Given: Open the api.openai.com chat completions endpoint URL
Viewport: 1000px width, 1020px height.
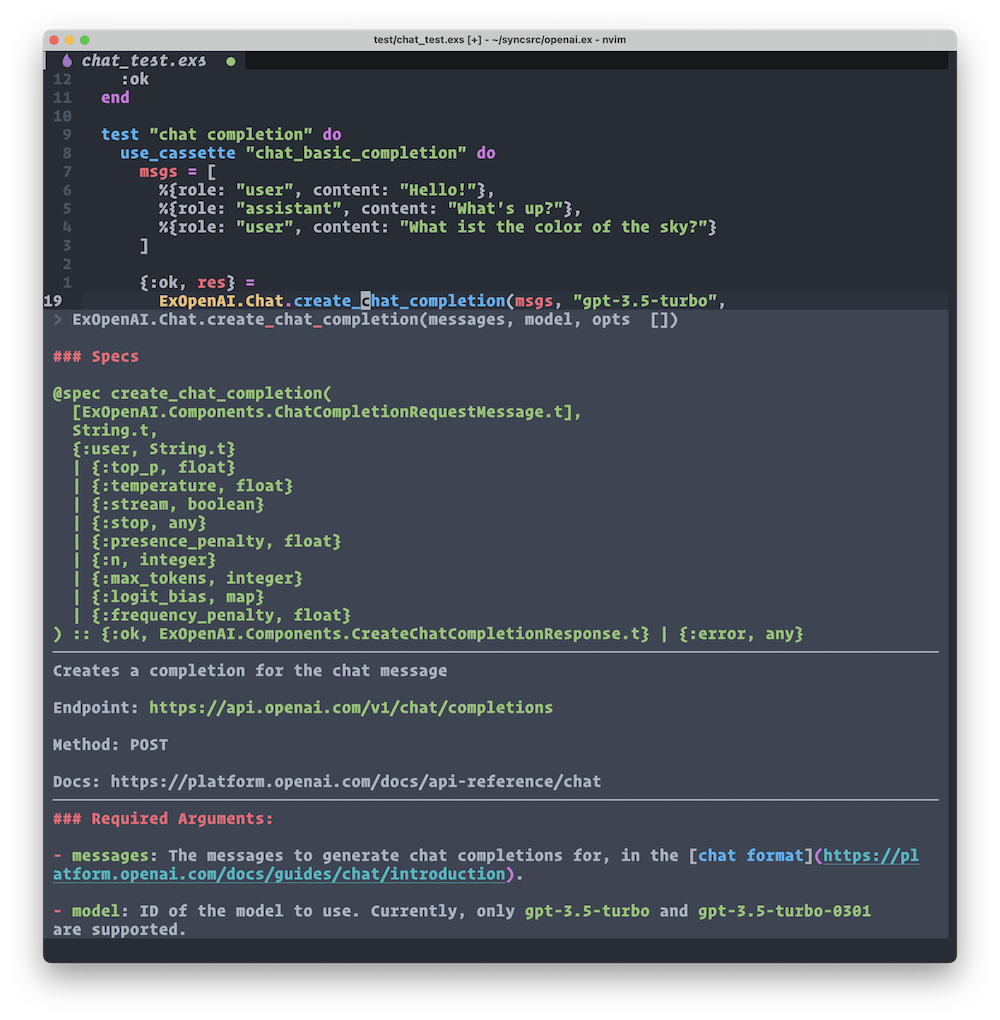Looking at the screenshot, I should (x=351, y=707).
